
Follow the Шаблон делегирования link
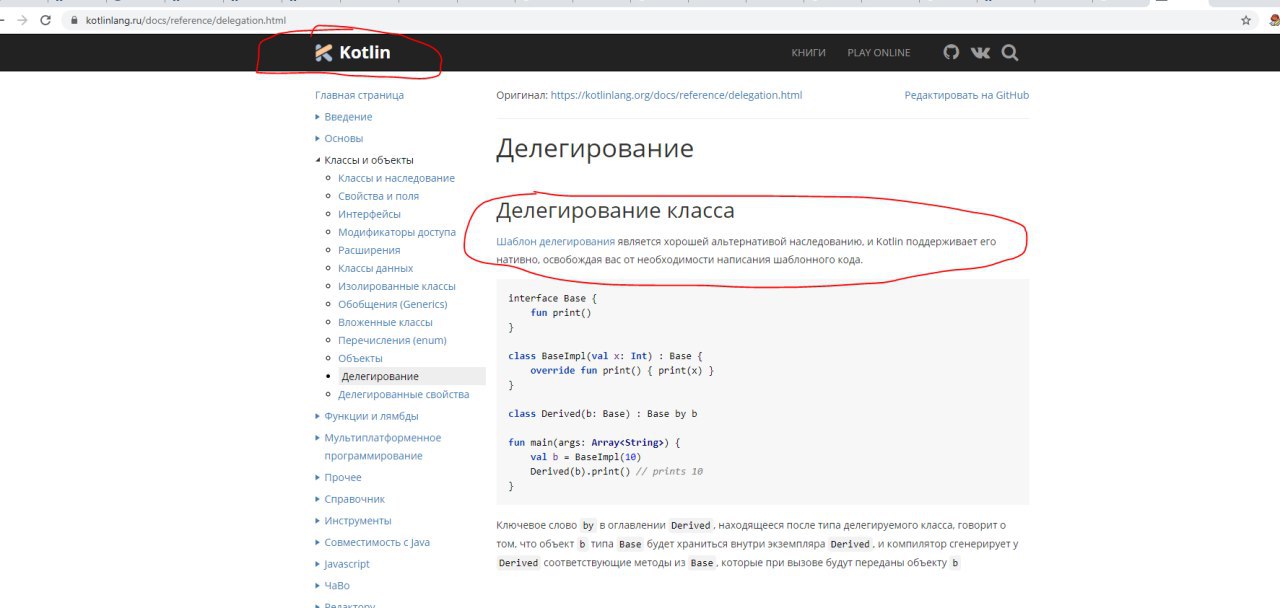coord(555,241)
